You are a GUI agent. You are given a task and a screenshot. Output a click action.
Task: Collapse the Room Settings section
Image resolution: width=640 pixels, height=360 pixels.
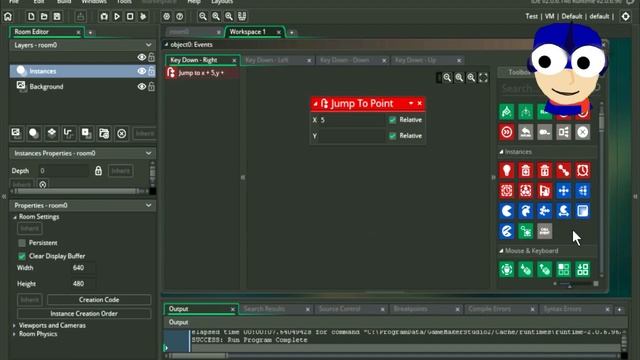(x=15, y=217)
